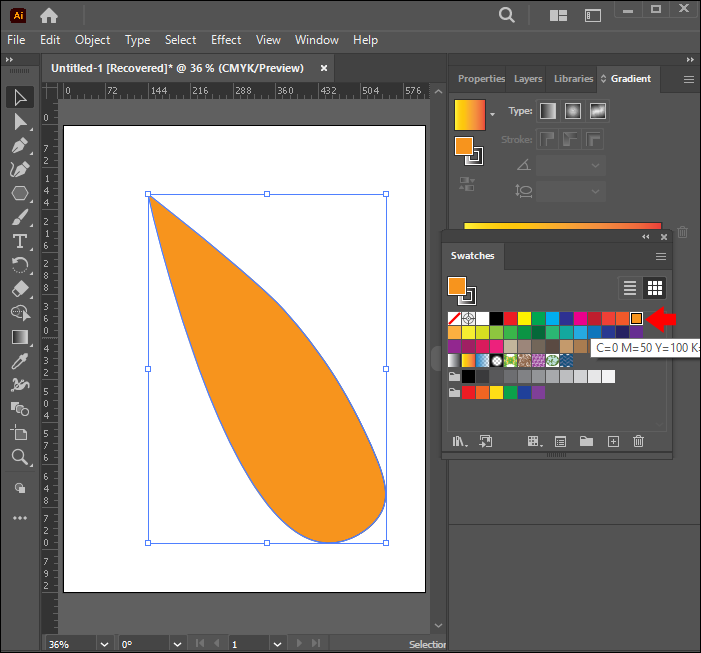Image resolution: width=701 pixels, height=653 pixels.
Task: Open the Swatch Libraries menu icon
Action: click(x=460, y=441)
